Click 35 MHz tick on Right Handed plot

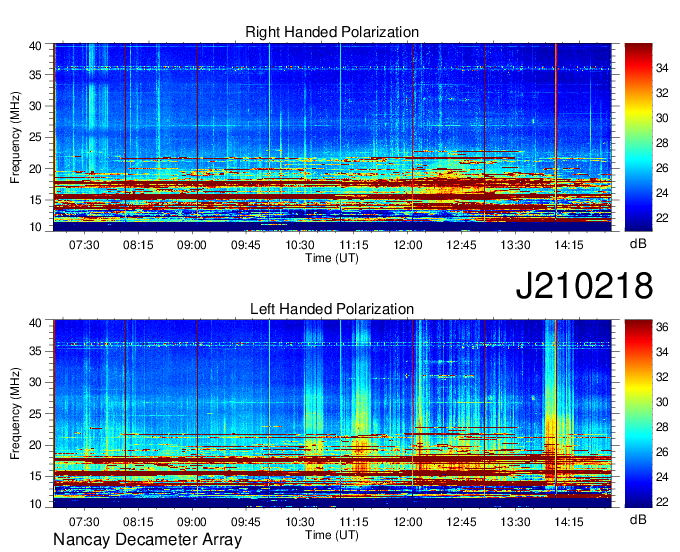pos(36,75)
